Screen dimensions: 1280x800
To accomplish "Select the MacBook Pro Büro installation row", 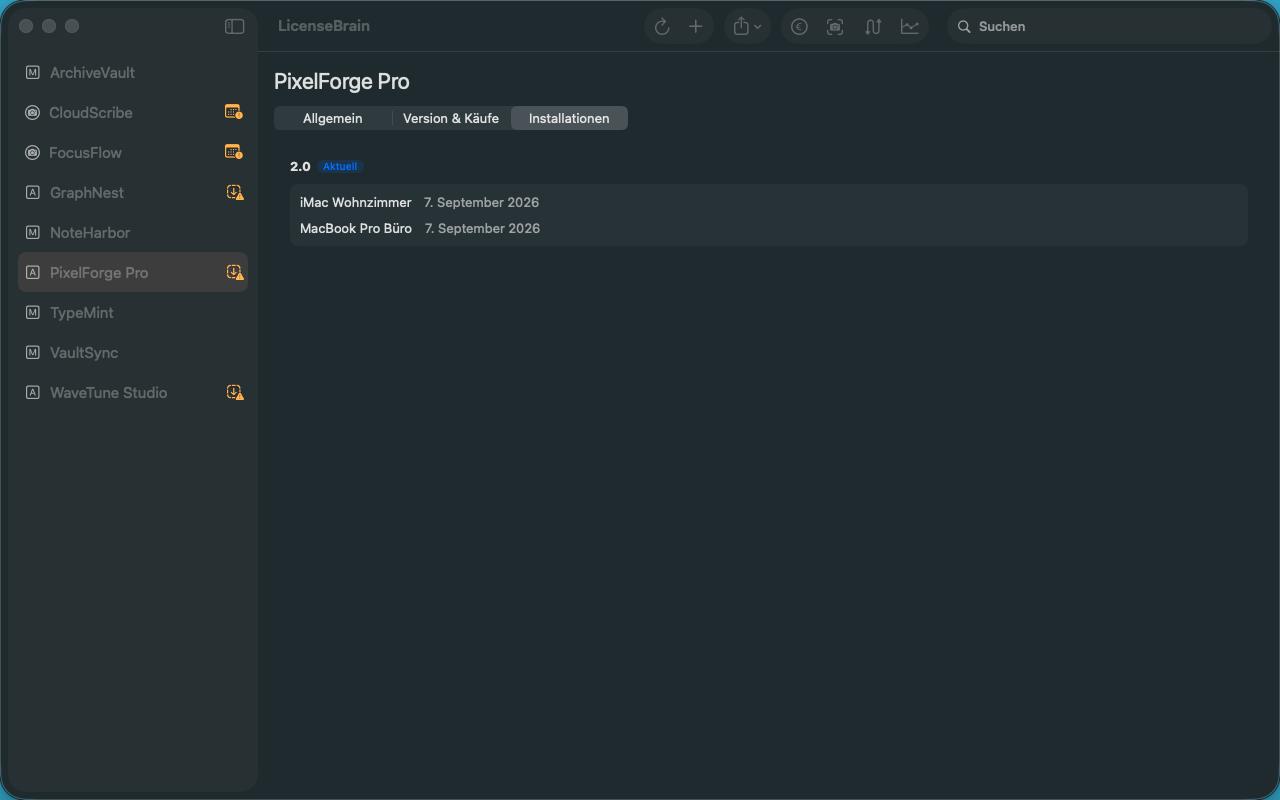I will point(768,228).
